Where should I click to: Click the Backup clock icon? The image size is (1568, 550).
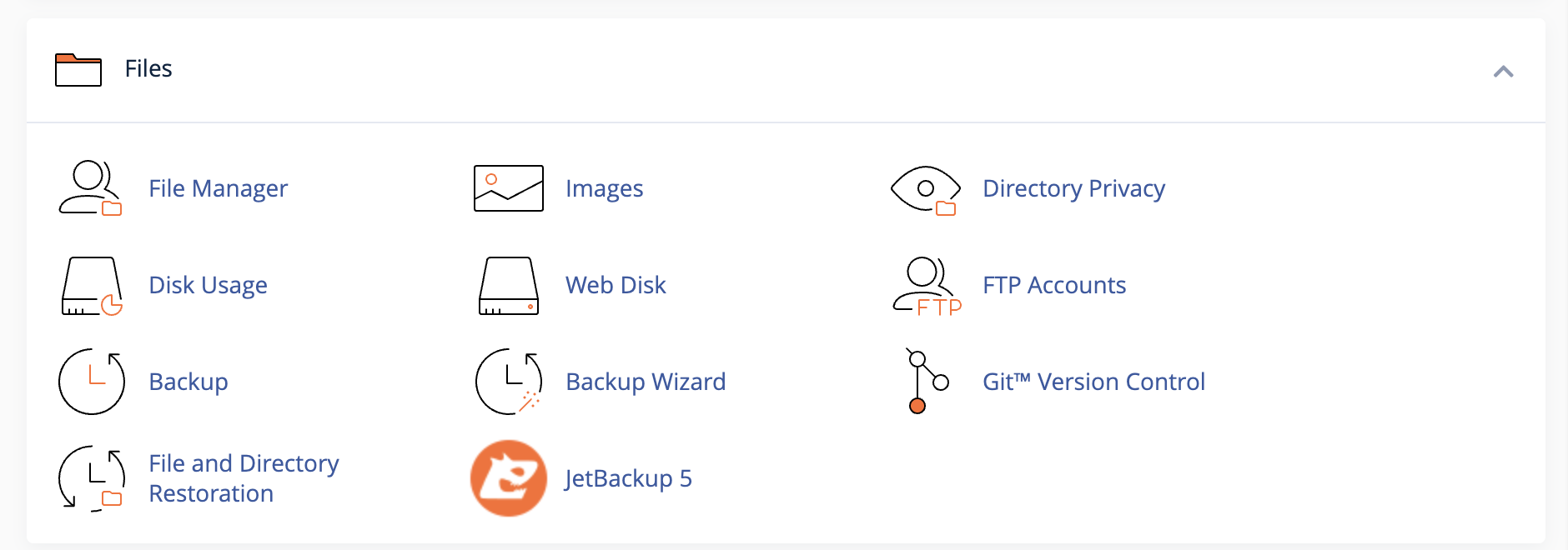click(91, 382)
